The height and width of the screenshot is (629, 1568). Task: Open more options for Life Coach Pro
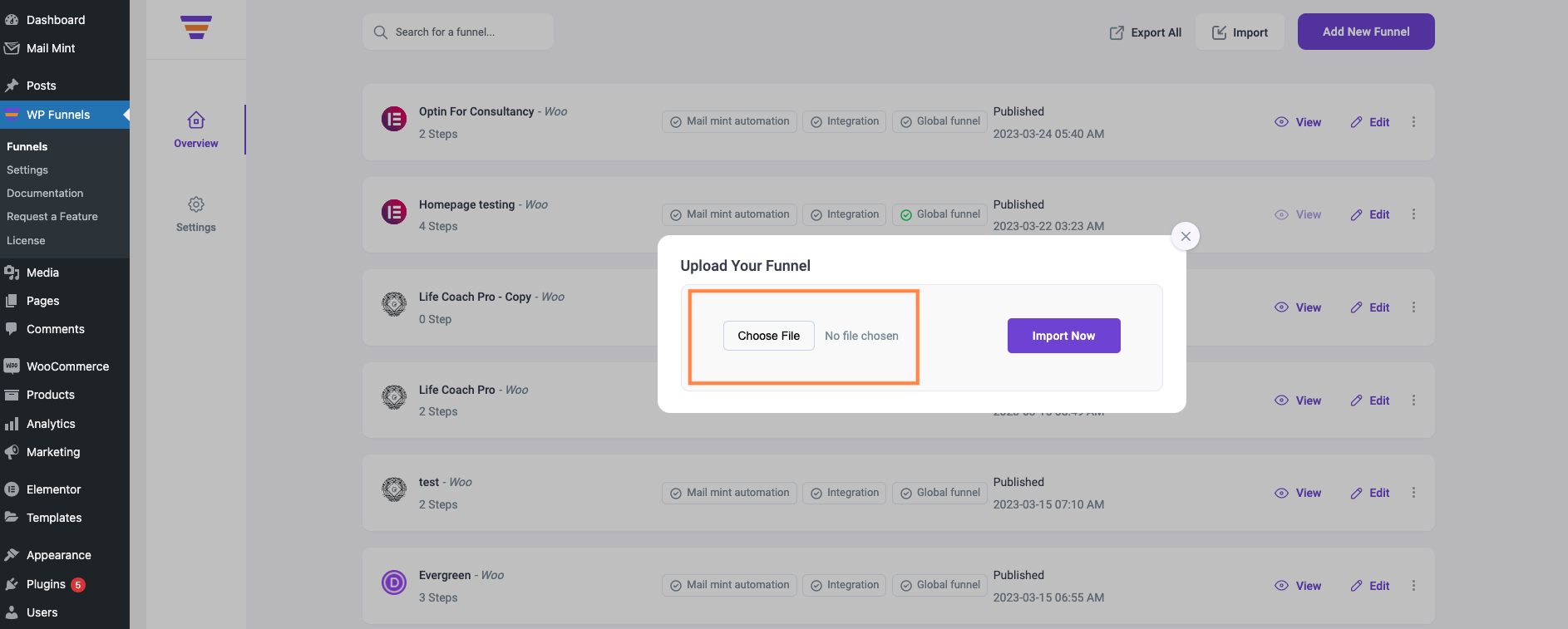click(x=1413, y=400)
